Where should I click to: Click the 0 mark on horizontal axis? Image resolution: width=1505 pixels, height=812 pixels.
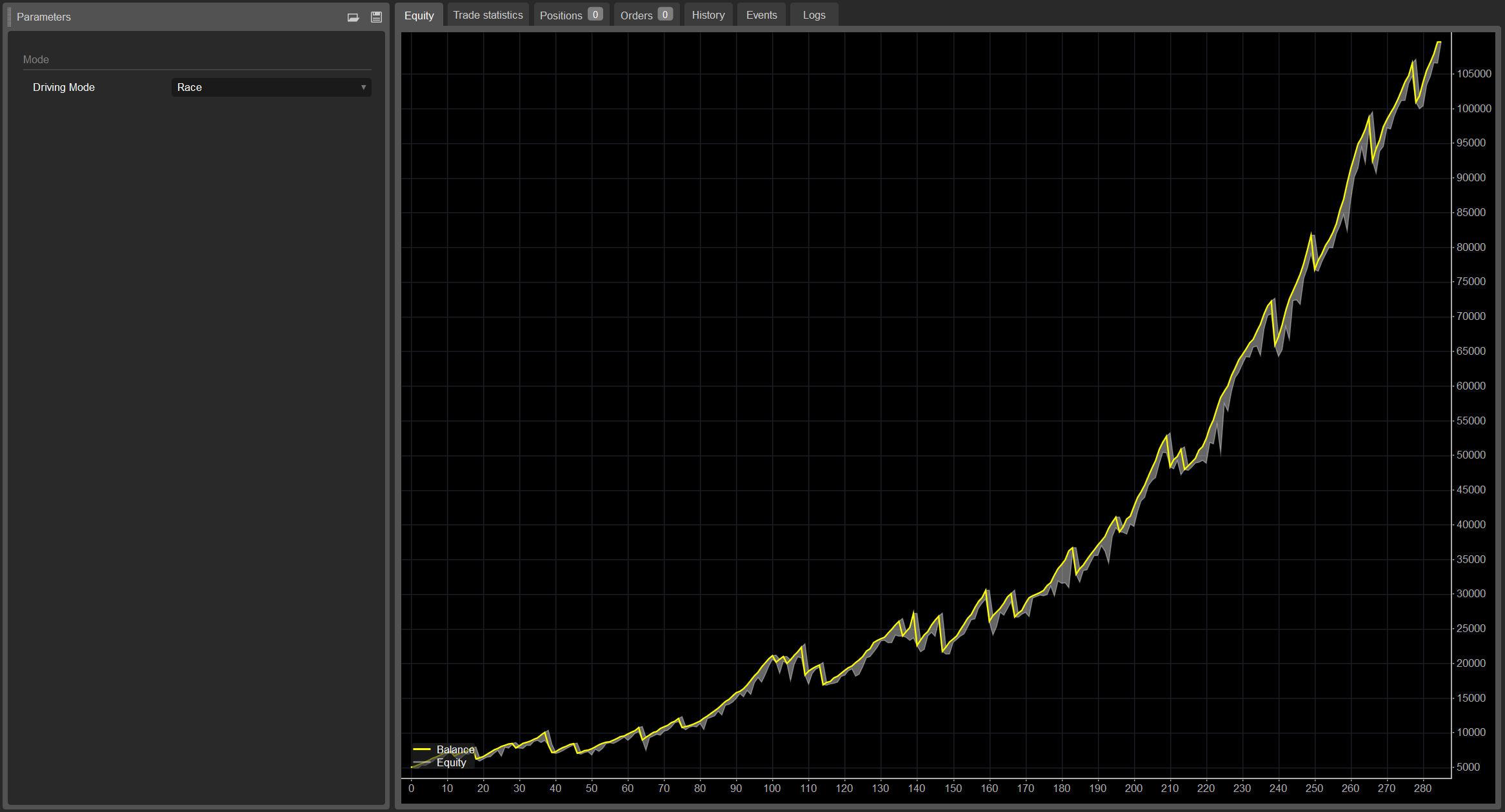[412, 788]
